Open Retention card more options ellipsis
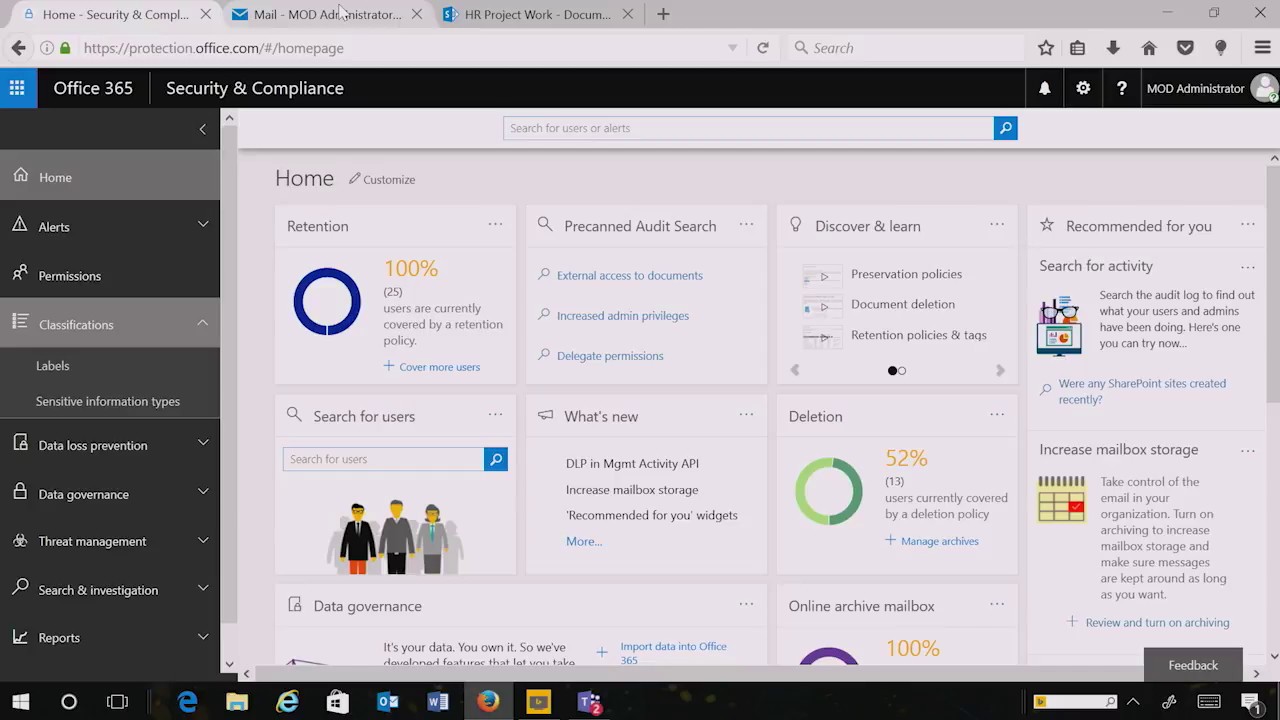The height and width of the screenshot is (720, 1280). click(495, 224)
